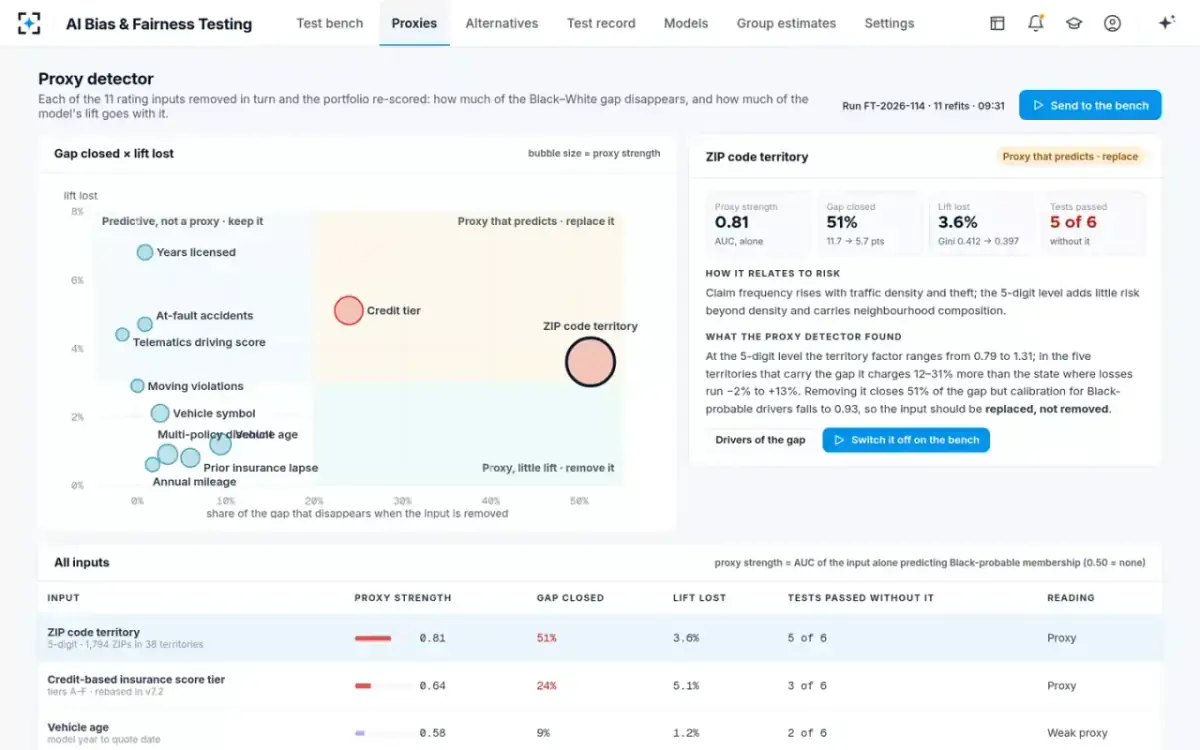The height and width of the screenshot is (750, 1200).
Task: Sort by LIFT LOST column header
Action: click(x=699, y=598)
